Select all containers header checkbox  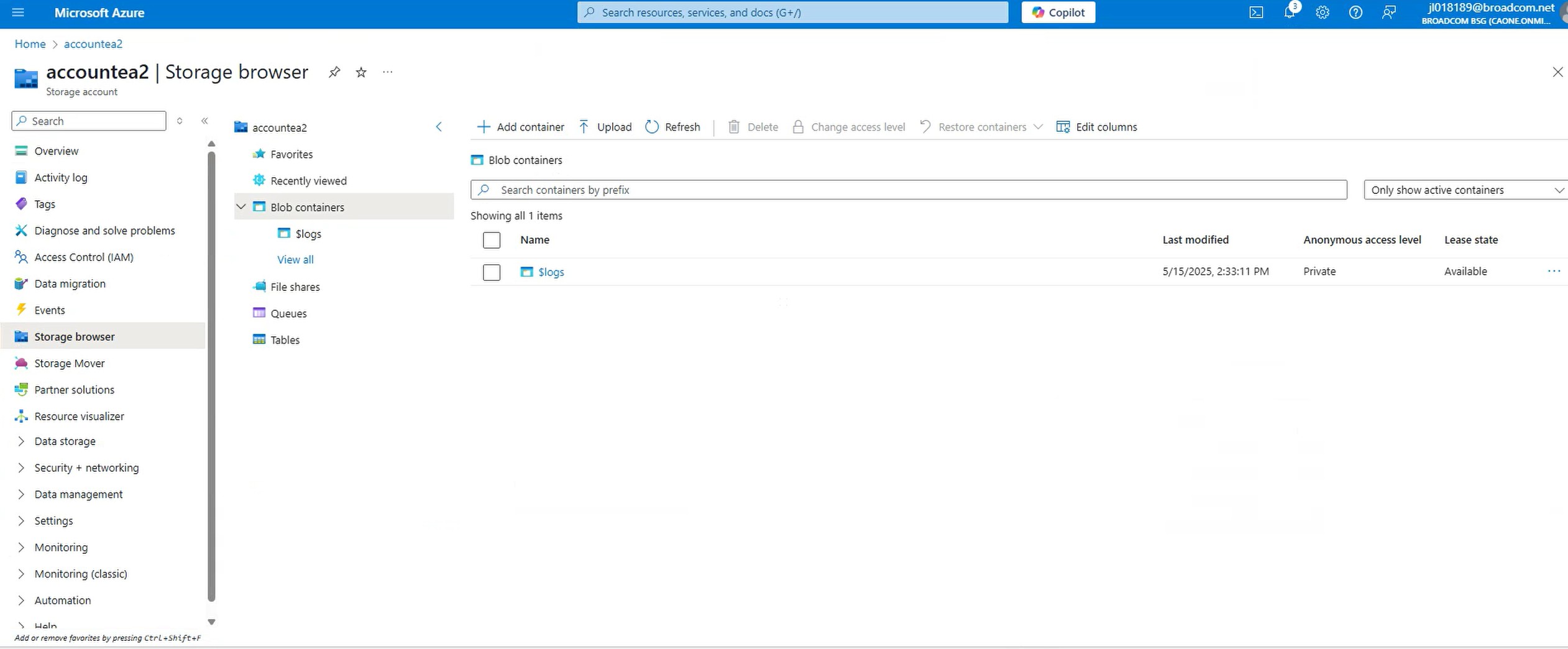[492, 240]
